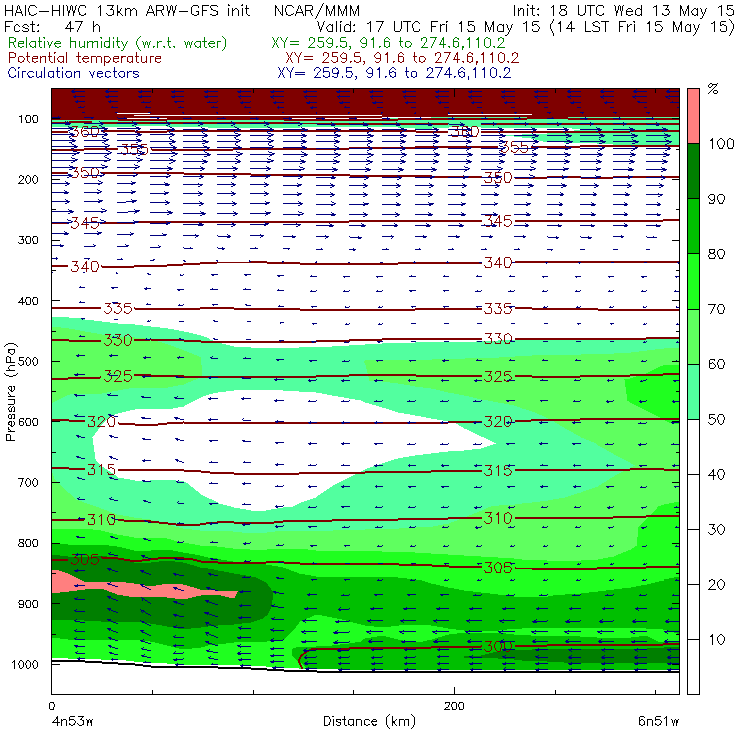Click the 300 tick on pressure axis
The height and width of the screenshot is (740, 740).
pos(28,240)
